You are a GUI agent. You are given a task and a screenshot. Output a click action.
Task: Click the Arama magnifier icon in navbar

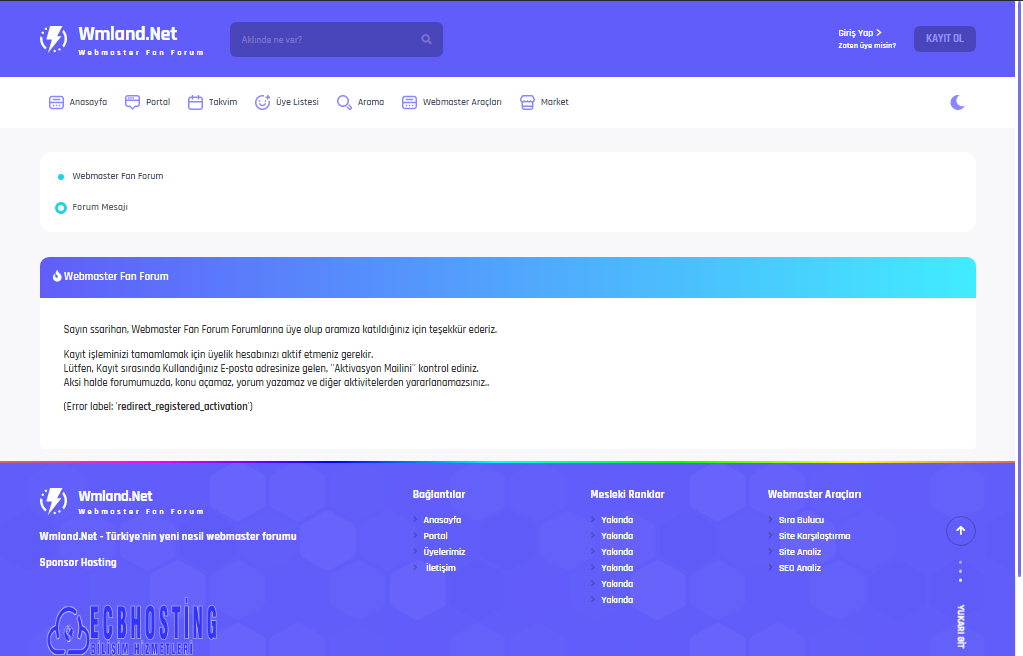[x=344, y=102]
